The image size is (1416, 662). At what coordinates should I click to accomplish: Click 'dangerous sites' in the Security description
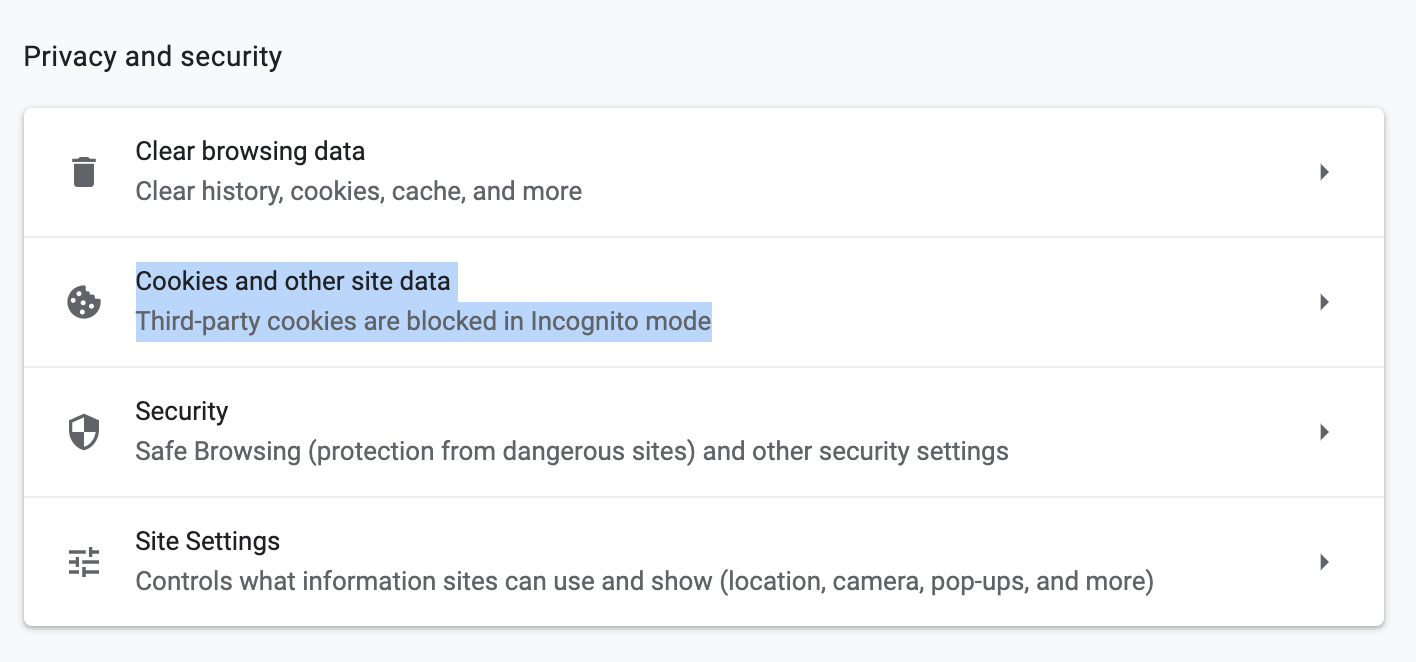[x=598, y=452]
